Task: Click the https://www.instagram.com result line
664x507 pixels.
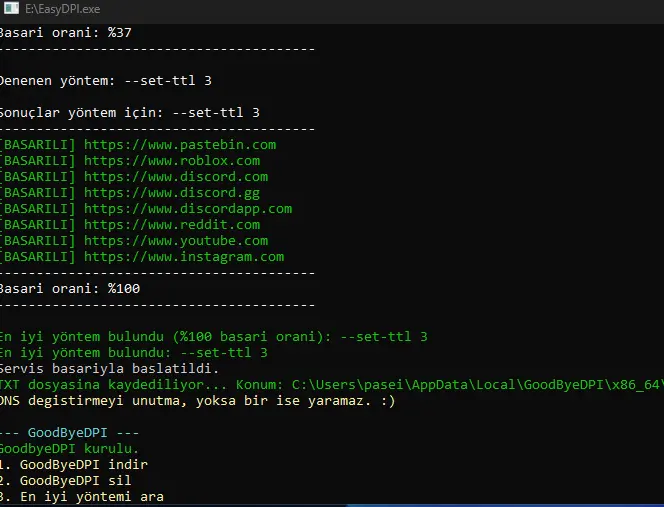Action: point(142,257)
